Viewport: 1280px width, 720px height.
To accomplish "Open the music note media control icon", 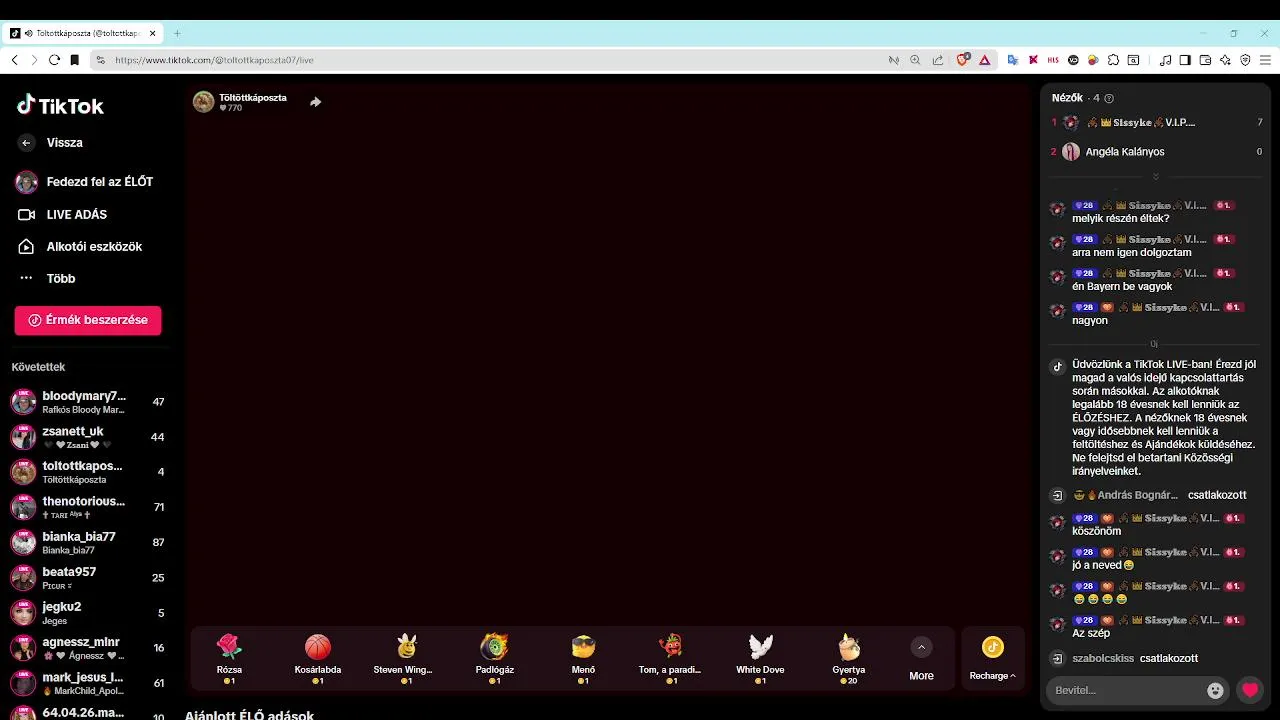I will [1165, 60].
